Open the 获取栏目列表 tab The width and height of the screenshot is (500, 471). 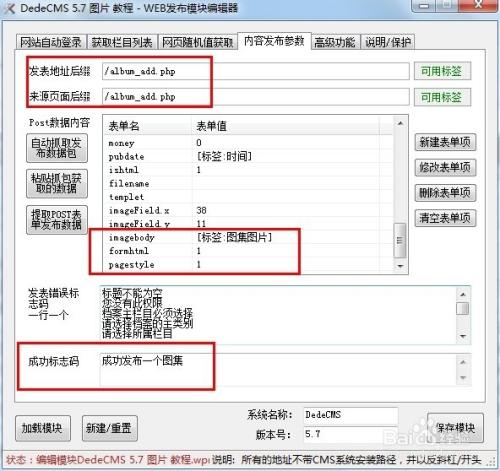(122, 42)
